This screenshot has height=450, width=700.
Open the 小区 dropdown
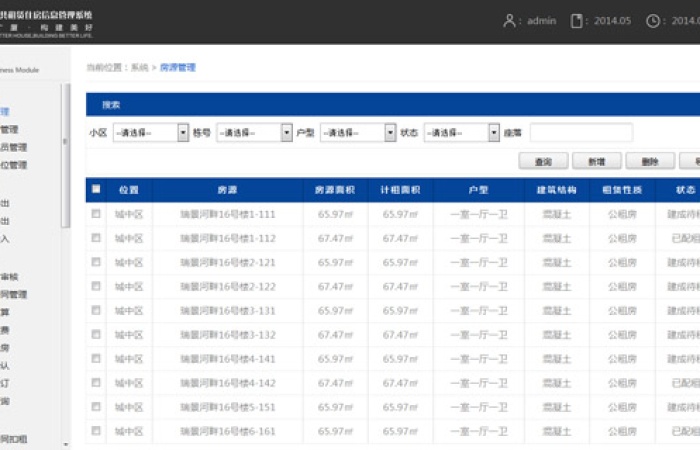[x=151, y=133]
